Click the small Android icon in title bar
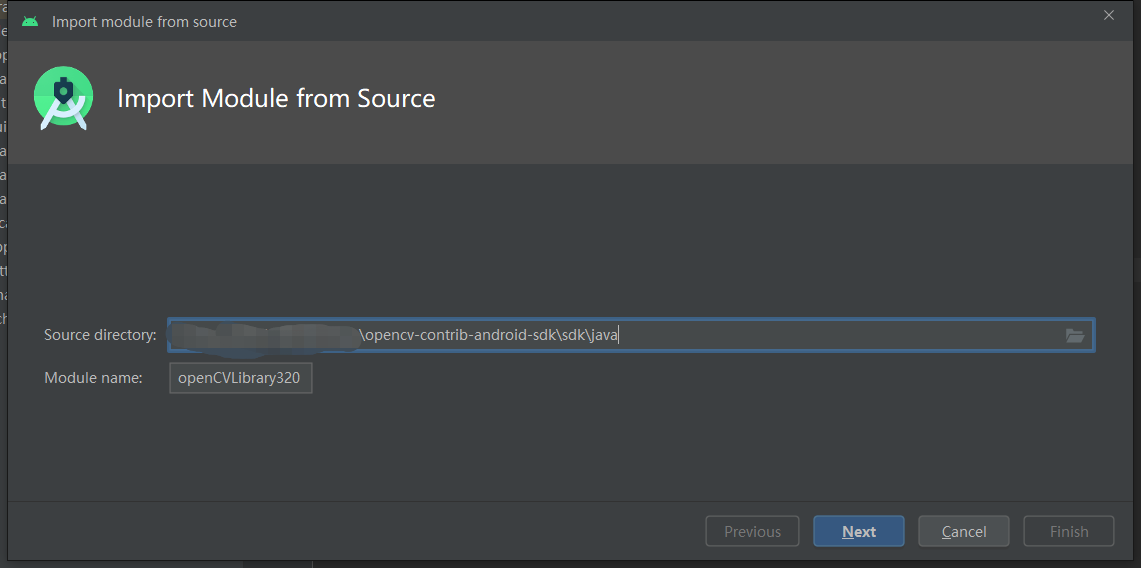This screenshot has height=568, width=1141. 30,21
